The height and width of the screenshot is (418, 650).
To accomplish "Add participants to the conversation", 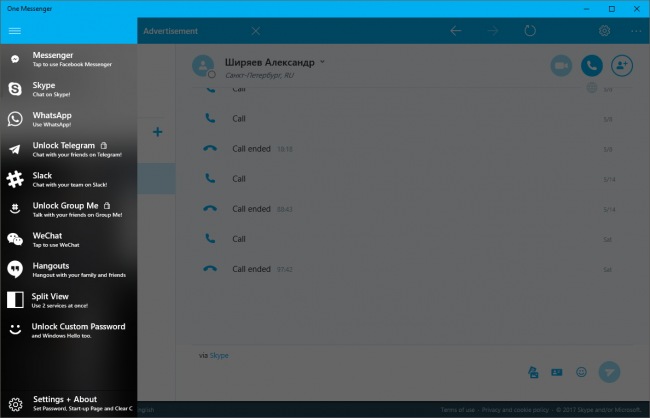I will [622, 66].
